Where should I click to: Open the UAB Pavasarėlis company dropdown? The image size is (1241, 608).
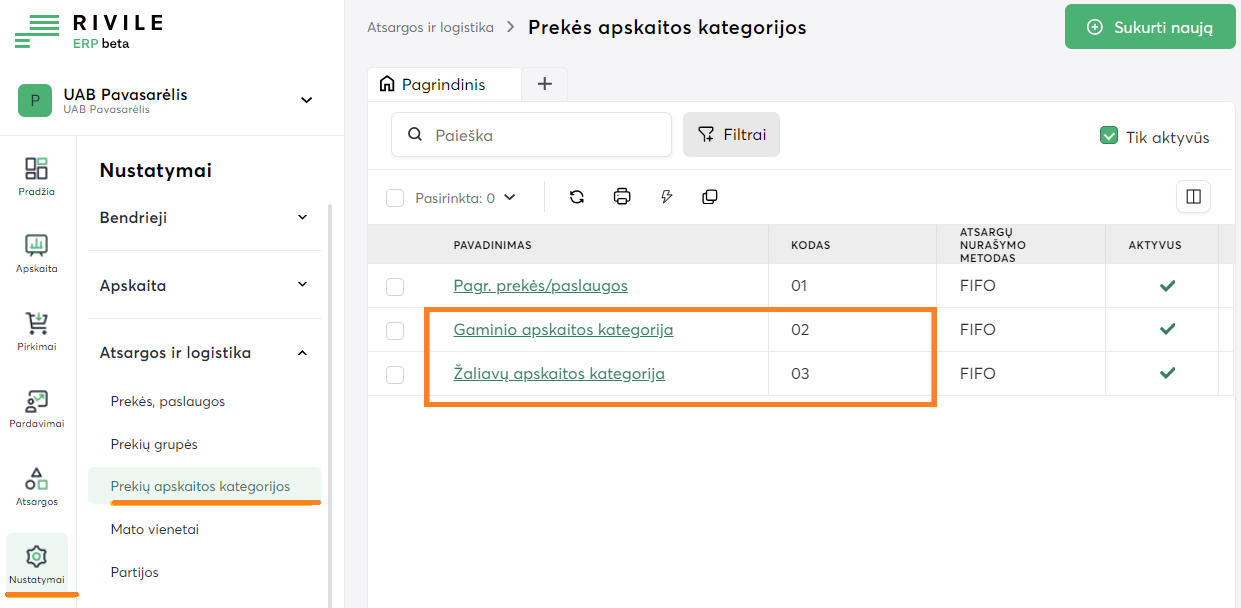306,100
